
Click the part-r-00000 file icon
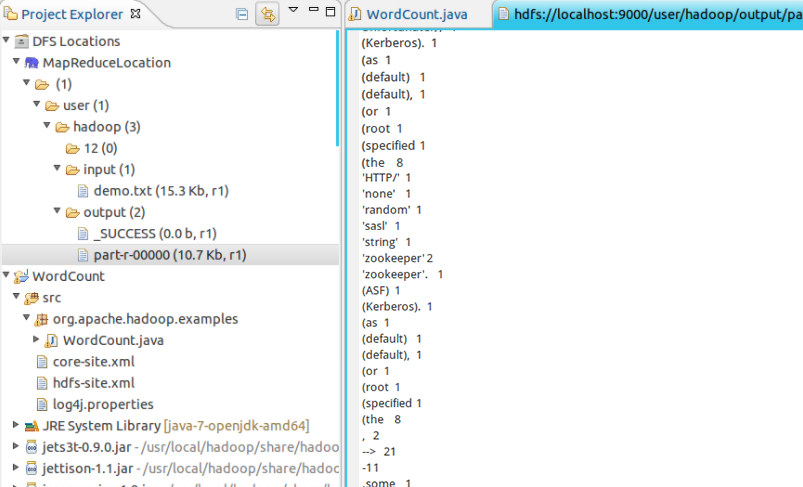pos(83,256)
